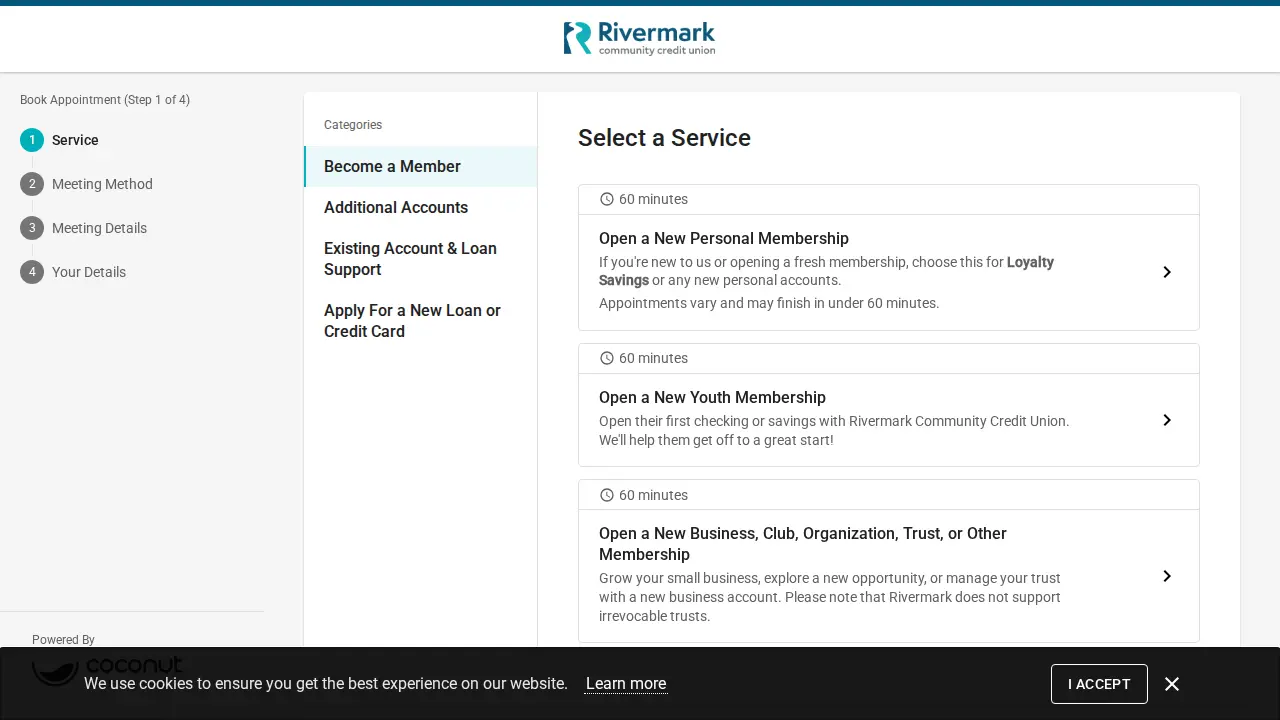Click the clock icon on the Personal Membership card
The image size is (1280, 720).
click(x=607, y=199)
